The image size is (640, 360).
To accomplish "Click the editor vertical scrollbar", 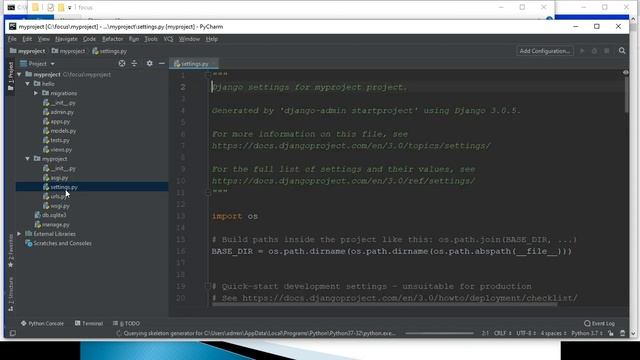I will 626,96.
